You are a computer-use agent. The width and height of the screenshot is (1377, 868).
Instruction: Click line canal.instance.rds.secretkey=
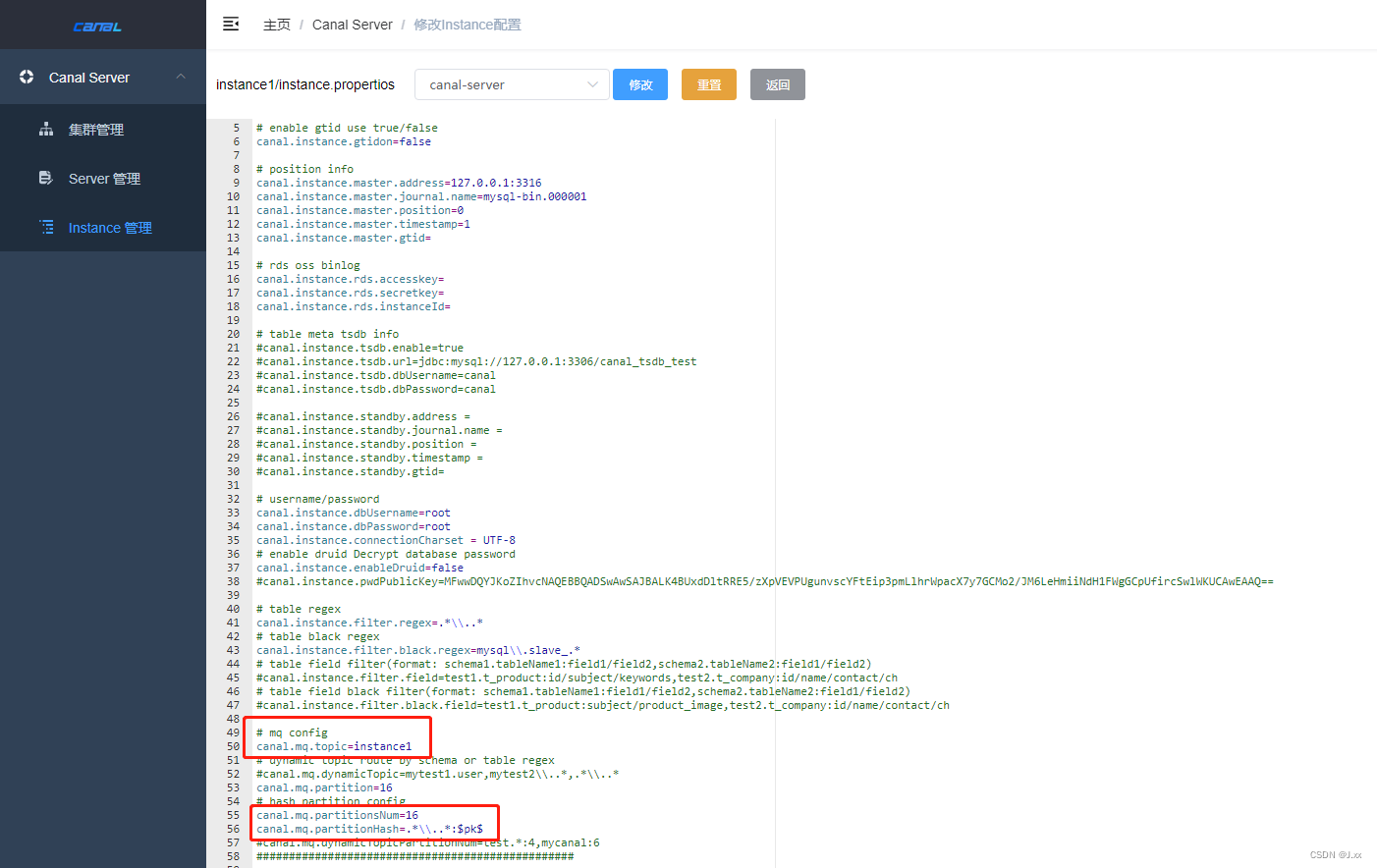click(x=350, y=293)
